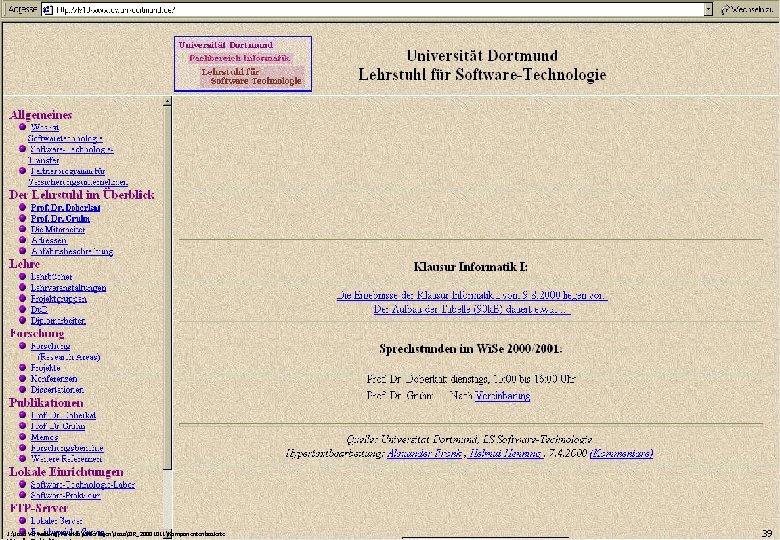
Task: Click the FTP-Server section heading
Action: point(38,508)
